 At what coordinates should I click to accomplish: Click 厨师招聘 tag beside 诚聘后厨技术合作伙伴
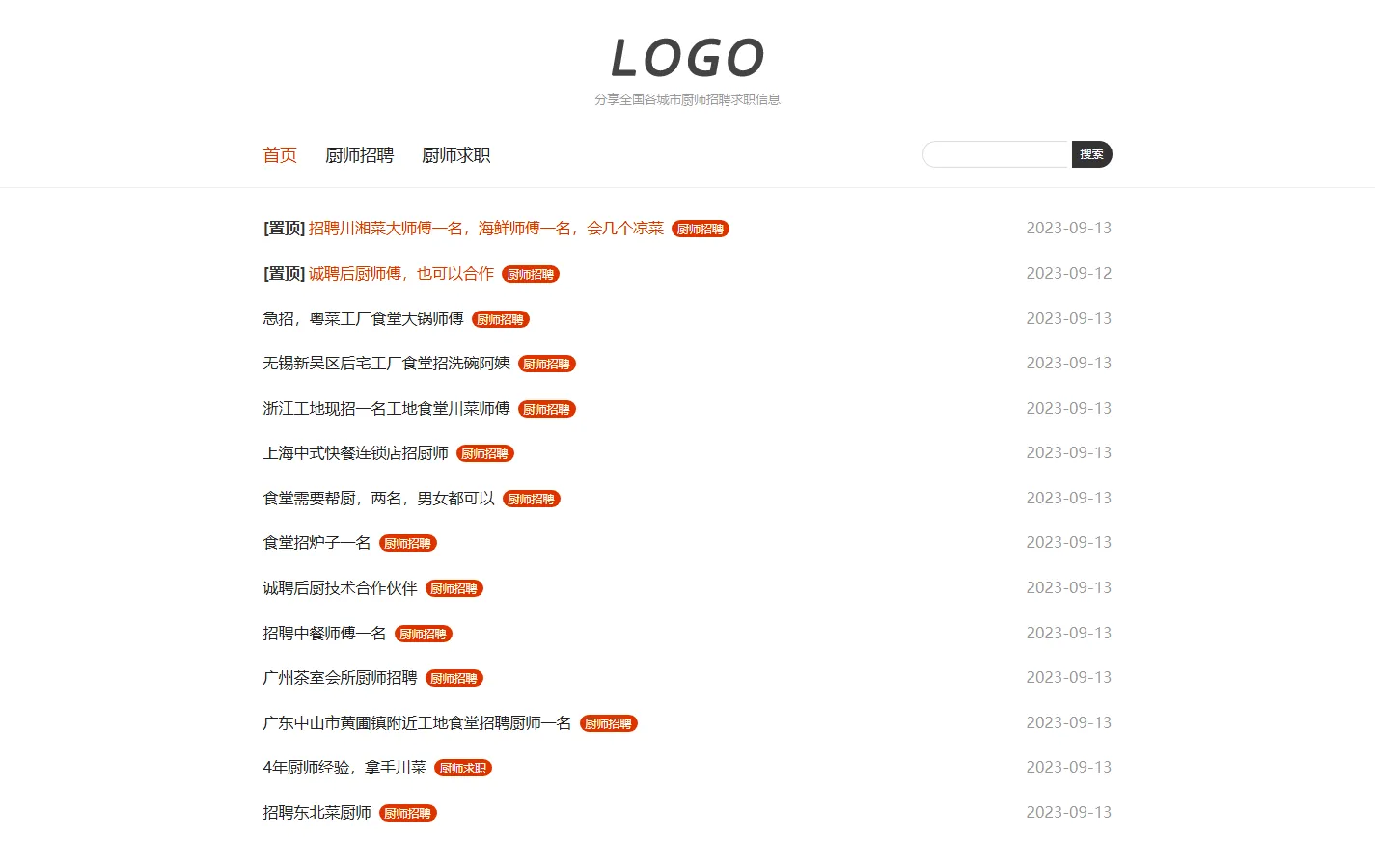(x=454, y=589)
